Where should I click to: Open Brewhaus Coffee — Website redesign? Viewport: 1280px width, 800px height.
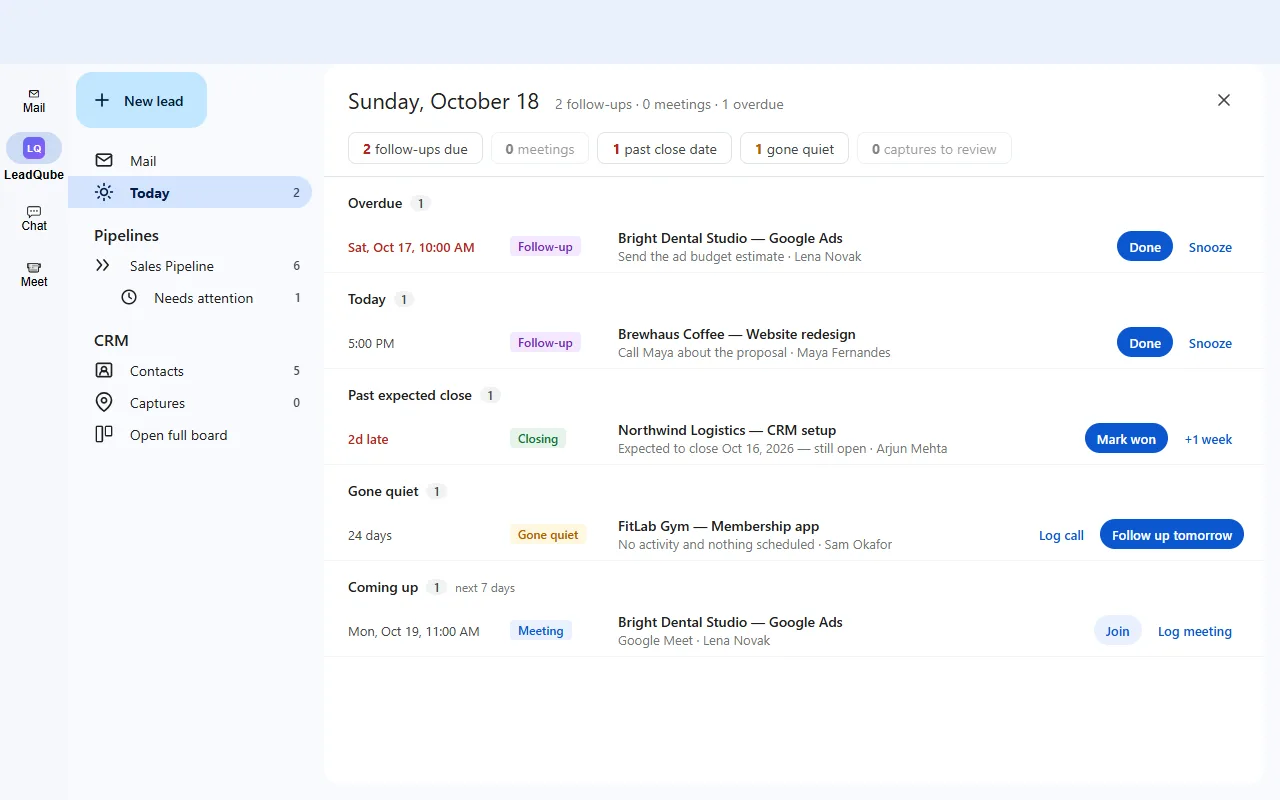click(737, 334)
